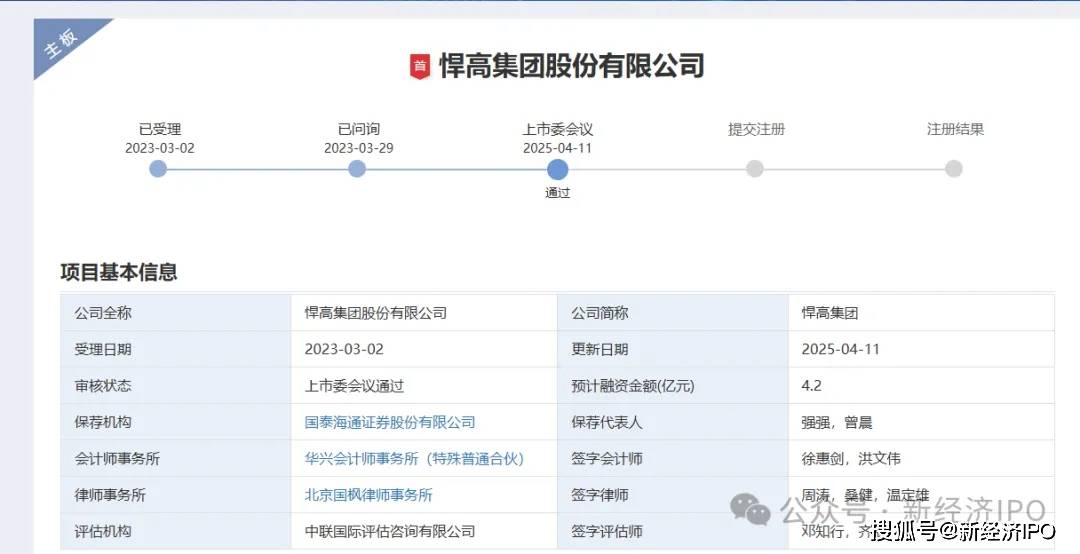Click the 律师事务所 label cell
The height and width of the screenshot is (554, 1080).
176,495
